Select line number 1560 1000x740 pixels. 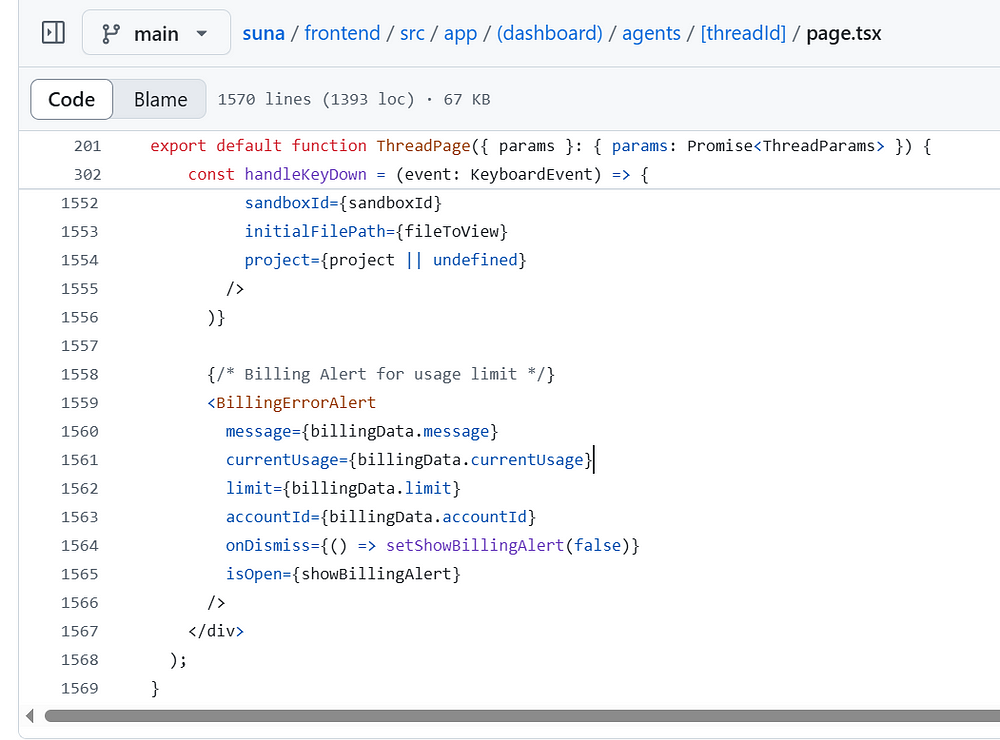click(80, 432)
